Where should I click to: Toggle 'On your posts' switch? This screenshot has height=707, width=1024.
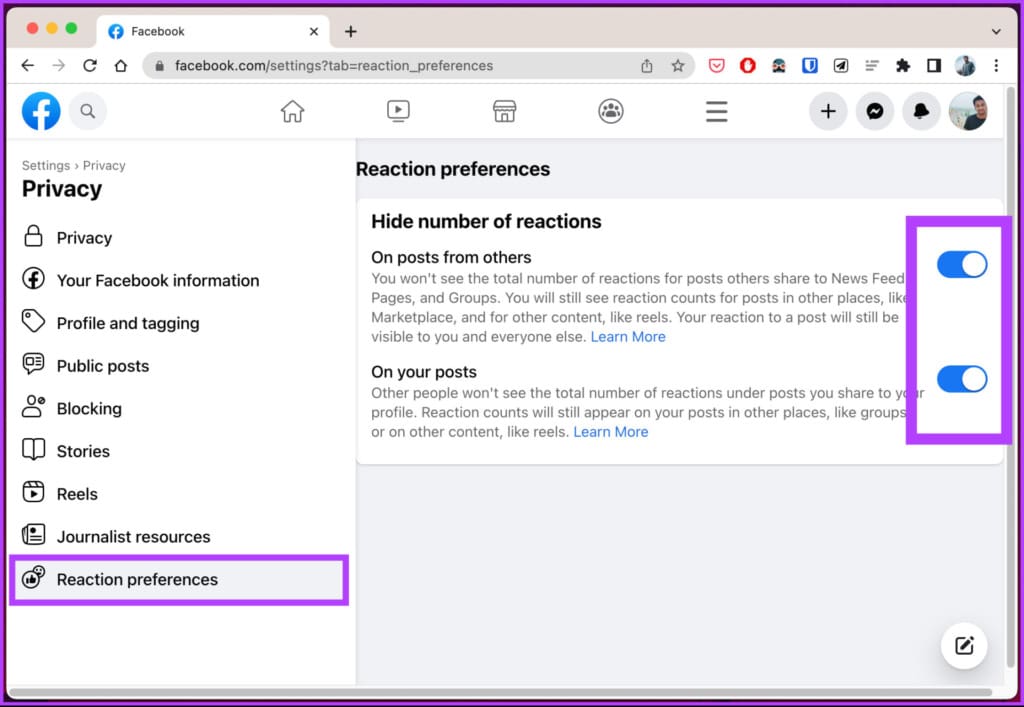click(x=962, y=379)
